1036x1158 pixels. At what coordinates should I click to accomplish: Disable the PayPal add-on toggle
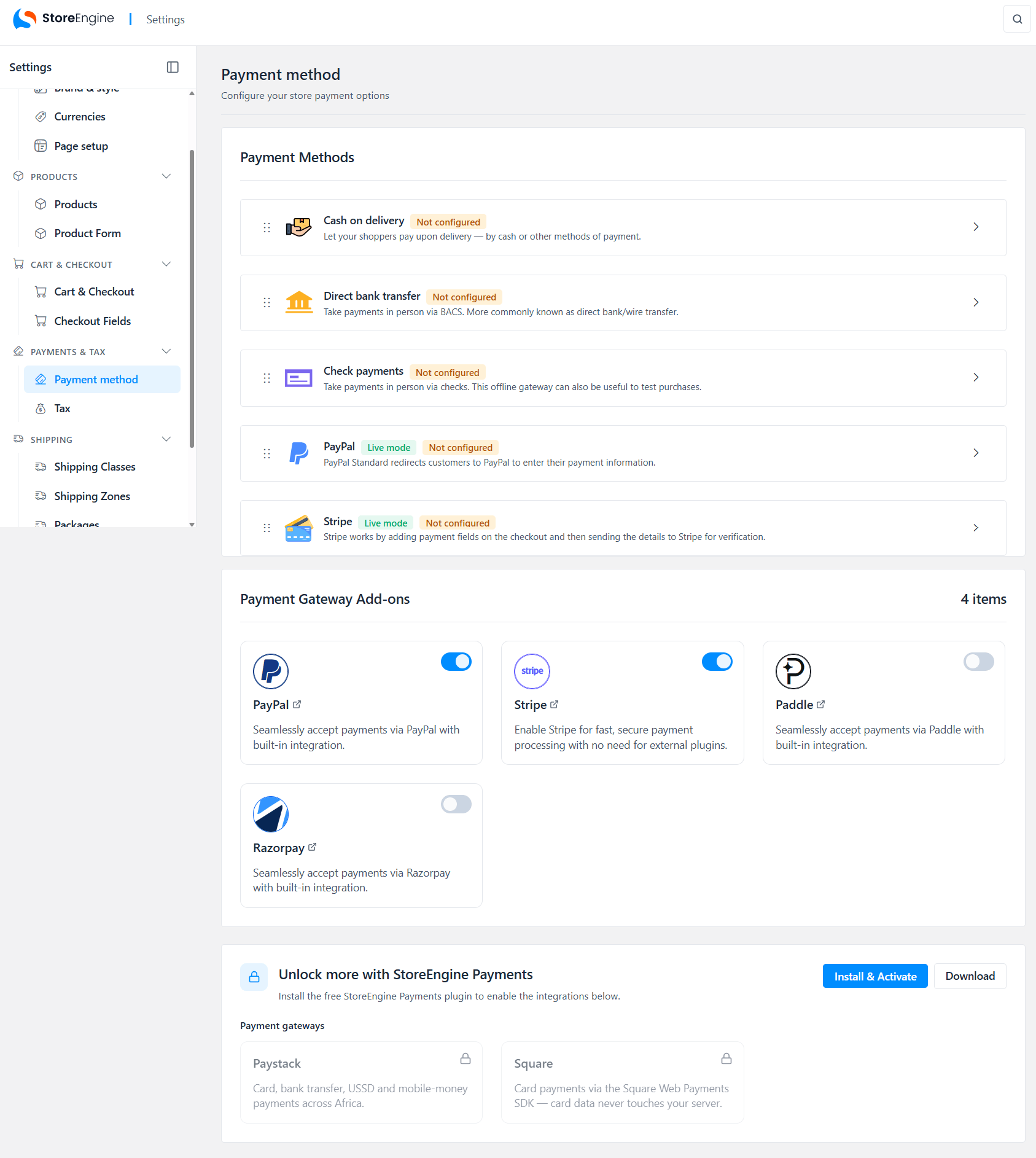[456, 662]
